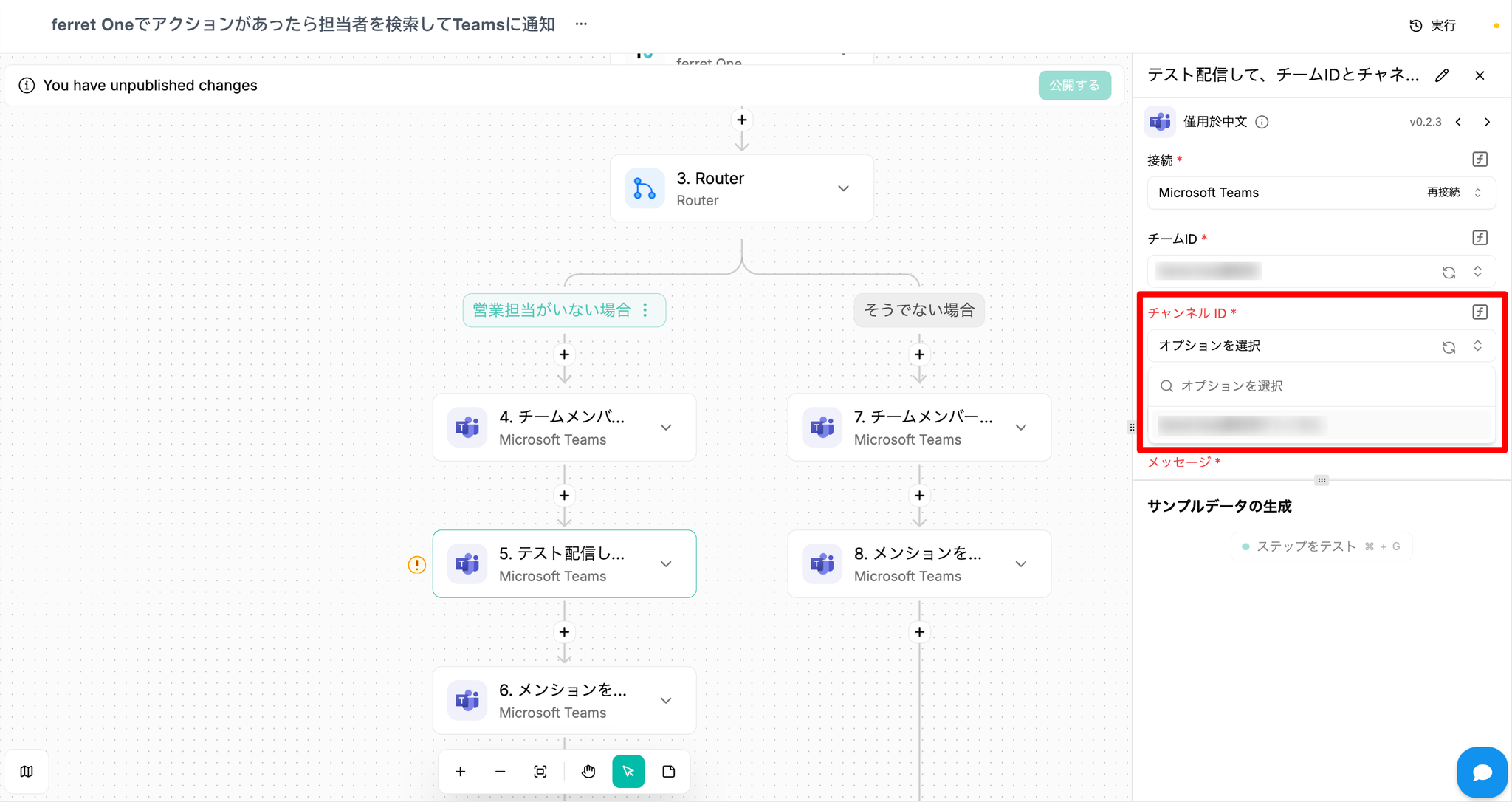Open 営業担当がいない場合 branch options menu
1512x802 pixels.
pyautogui.click(x=645, y=310)
